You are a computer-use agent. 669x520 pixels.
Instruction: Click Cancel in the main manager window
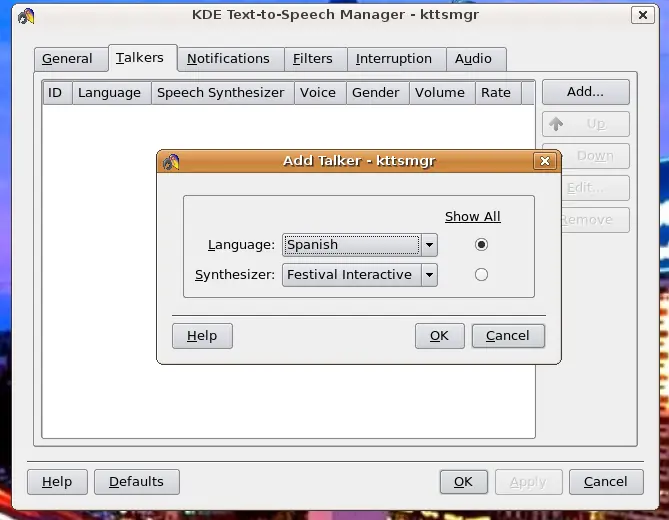click(x=606, y=482)
